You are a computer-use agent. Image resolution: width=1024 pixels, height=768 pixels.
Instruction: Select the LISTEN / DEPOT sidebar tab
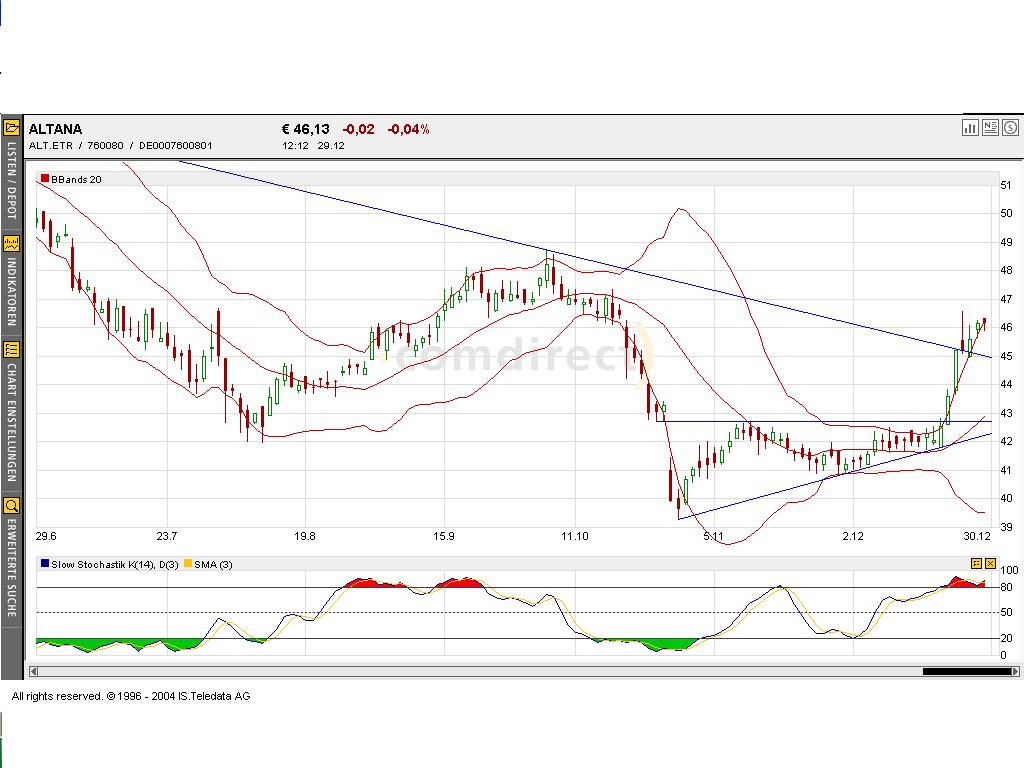pyautogui.click(x=11, y=180)
